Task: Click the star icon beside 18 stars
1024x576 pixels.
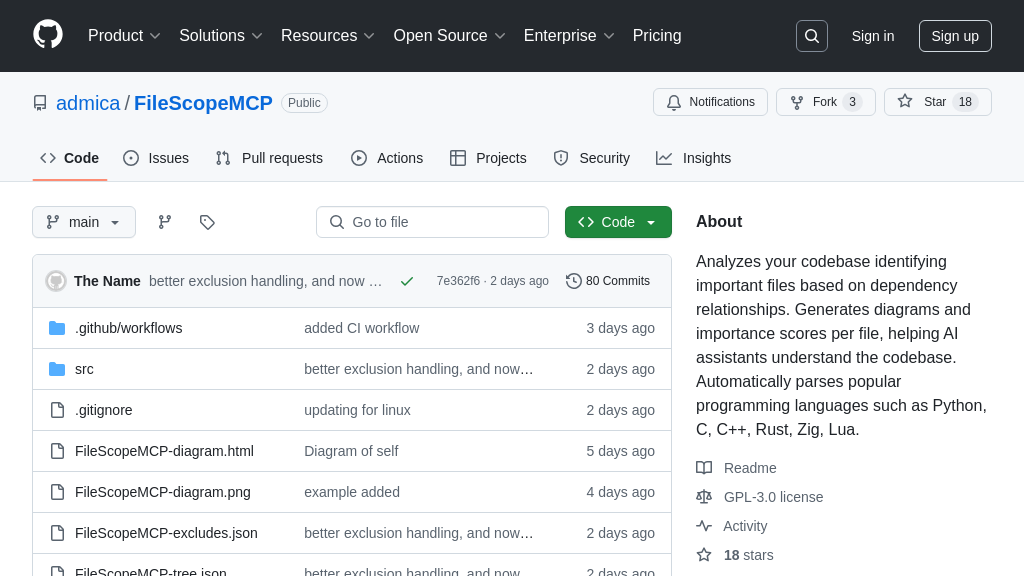Action: (704, 555)
